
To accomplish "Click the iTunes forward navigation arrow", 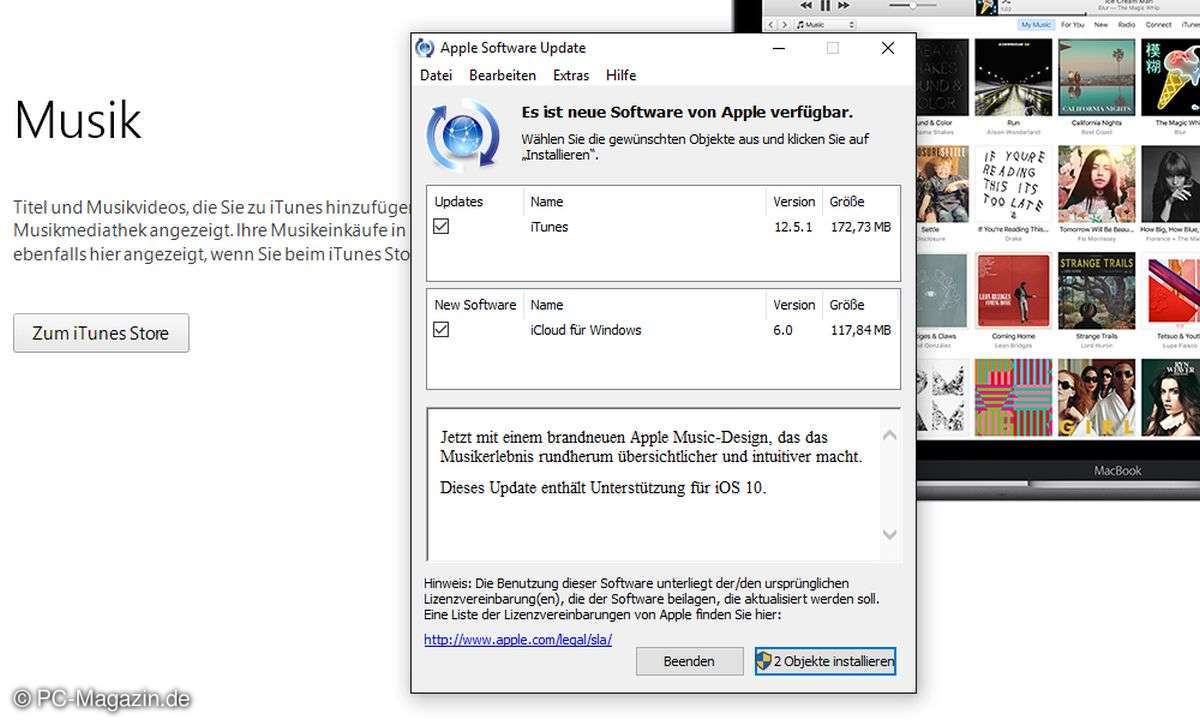I will coord(784,25).
